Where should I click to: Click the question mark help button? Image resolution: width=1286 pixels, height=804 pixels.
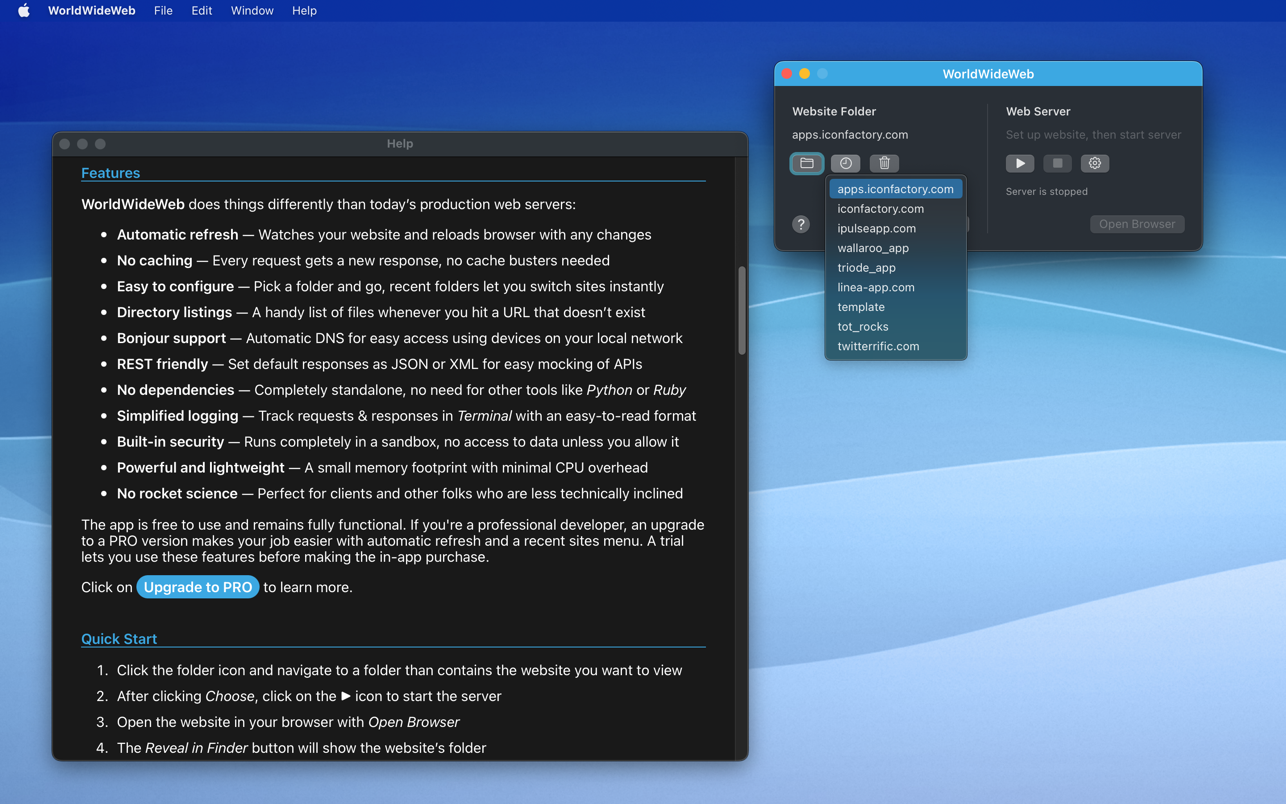point(801,224)
